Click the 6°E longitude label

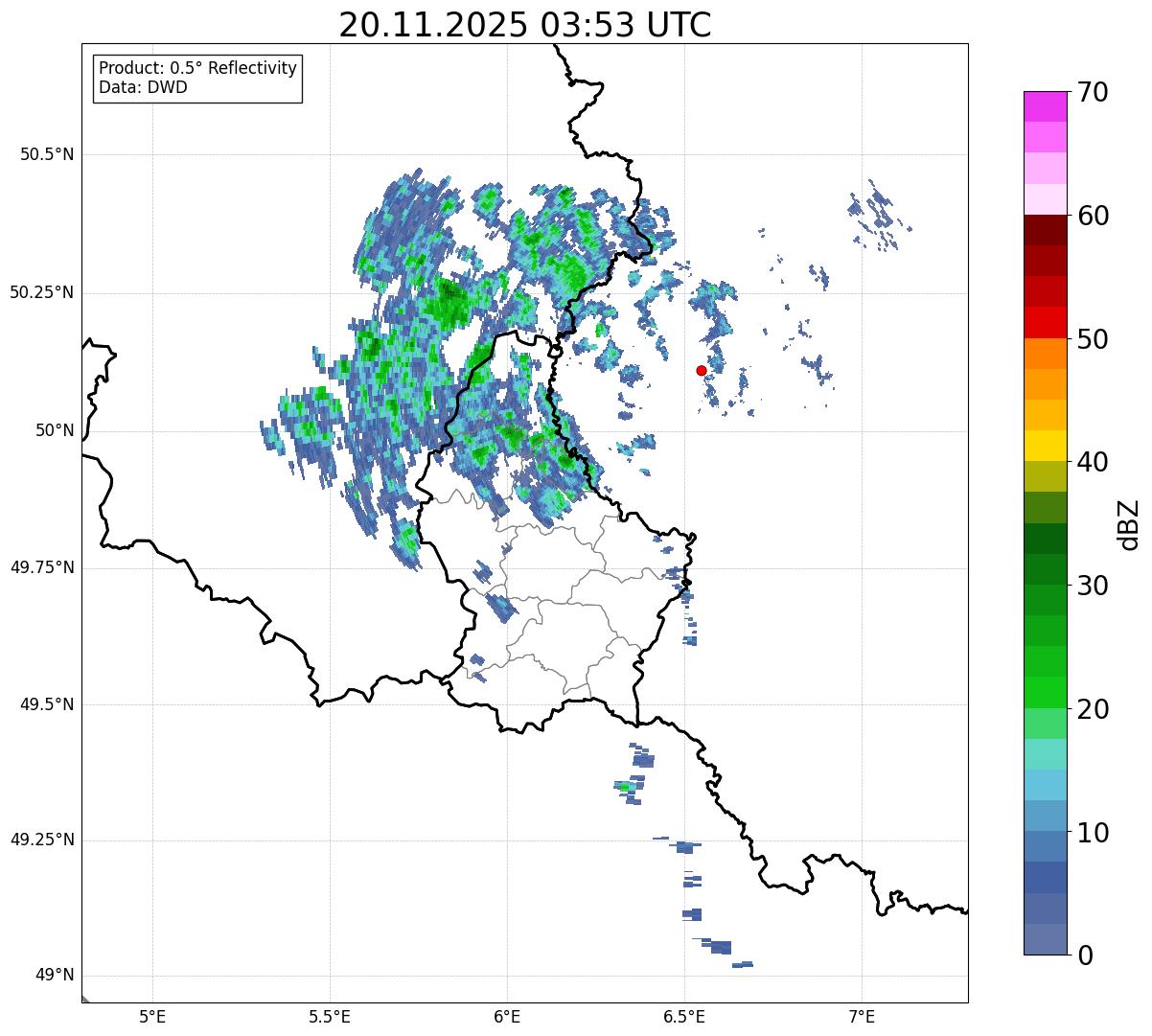tap(507, 1016)
